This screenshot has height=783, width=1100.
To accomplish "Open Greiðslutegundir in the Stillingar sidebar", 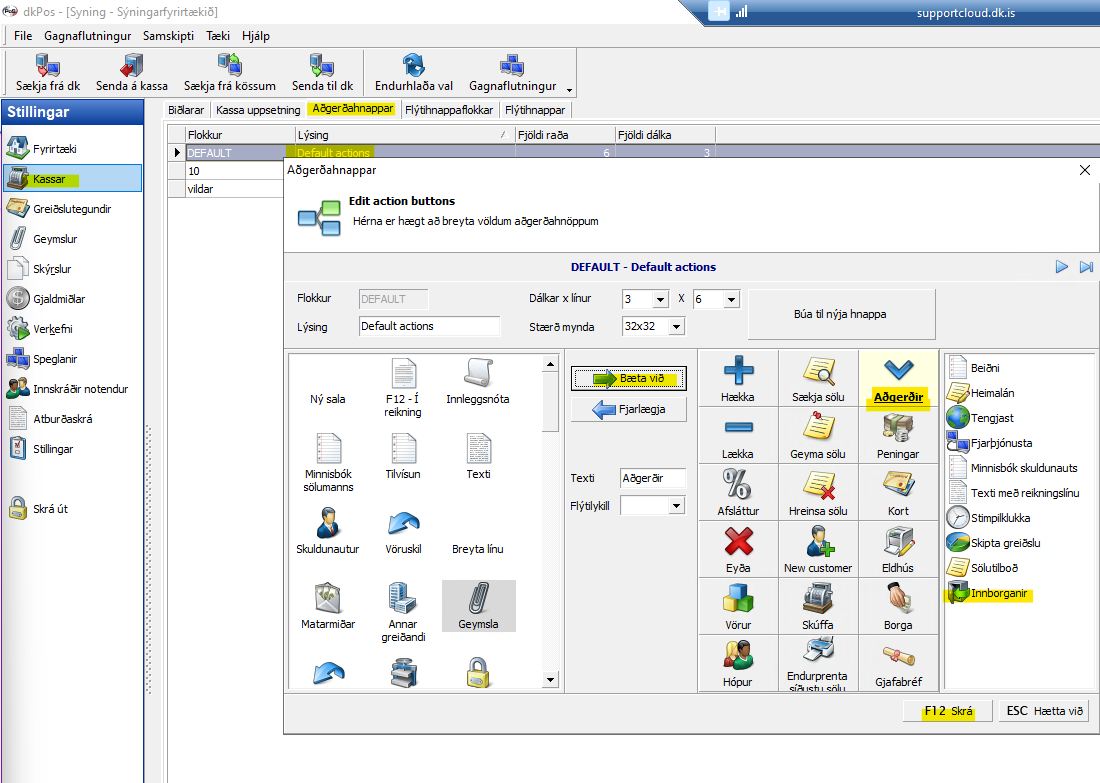I will pyautogui.click(x=71, y=209).
